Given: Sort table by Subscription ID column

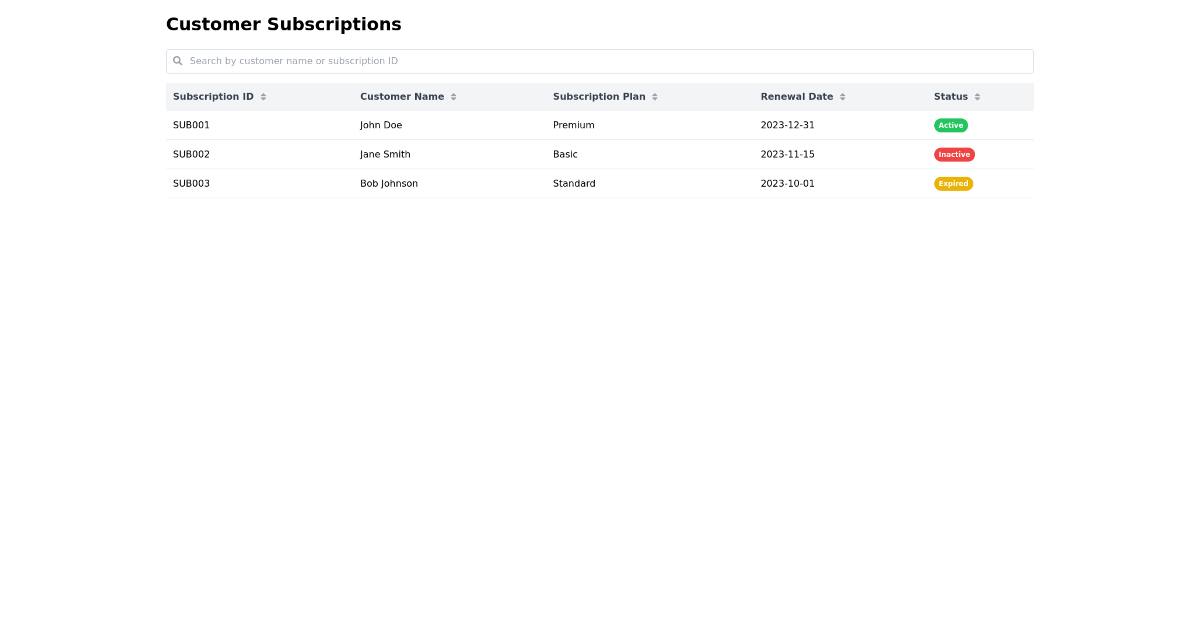Looking at the screenshot, I should (212, 96).
